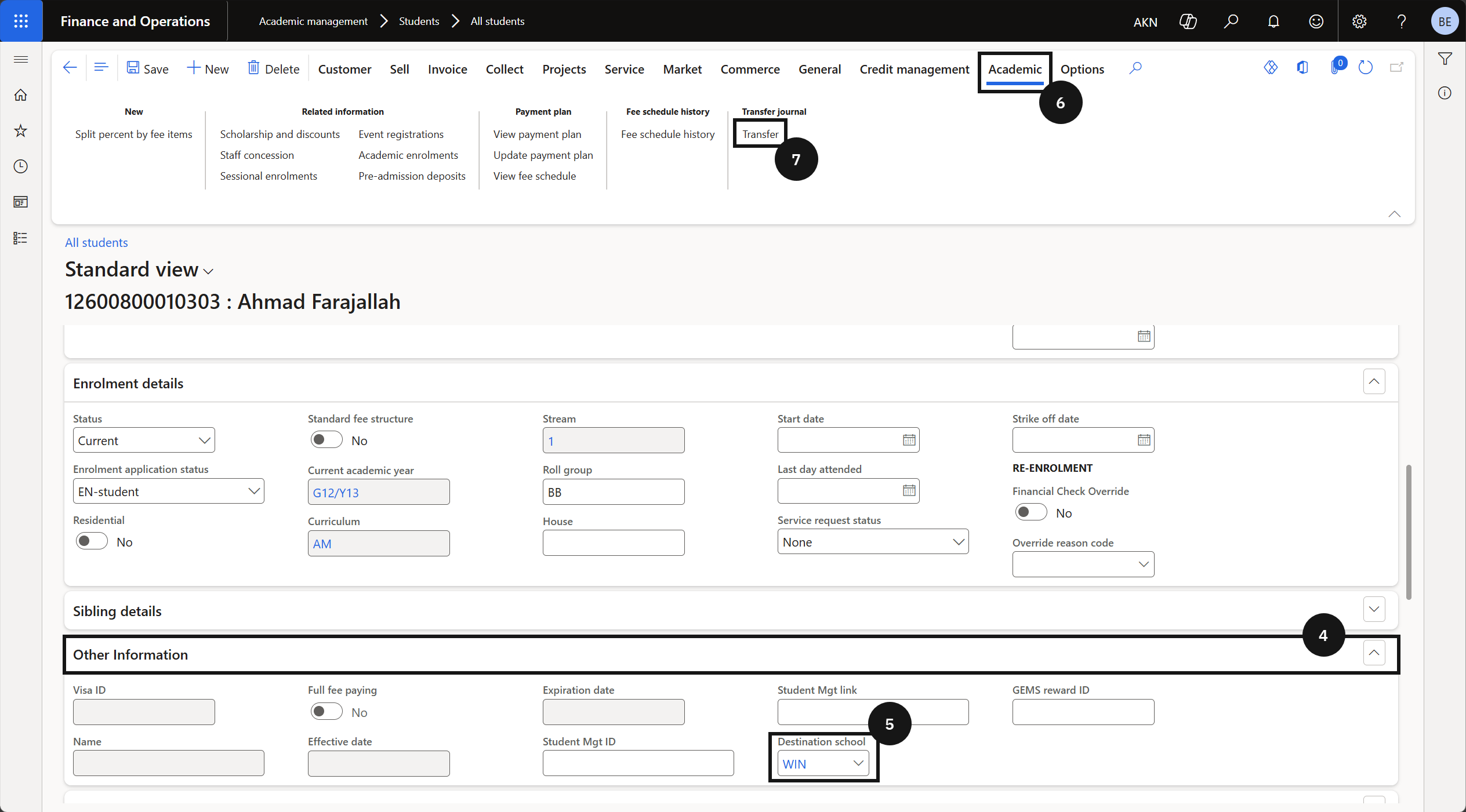This screenshot has width=1466, height=812.
Task: Open Enrolment application status dropdown
Action: (168, 491)
